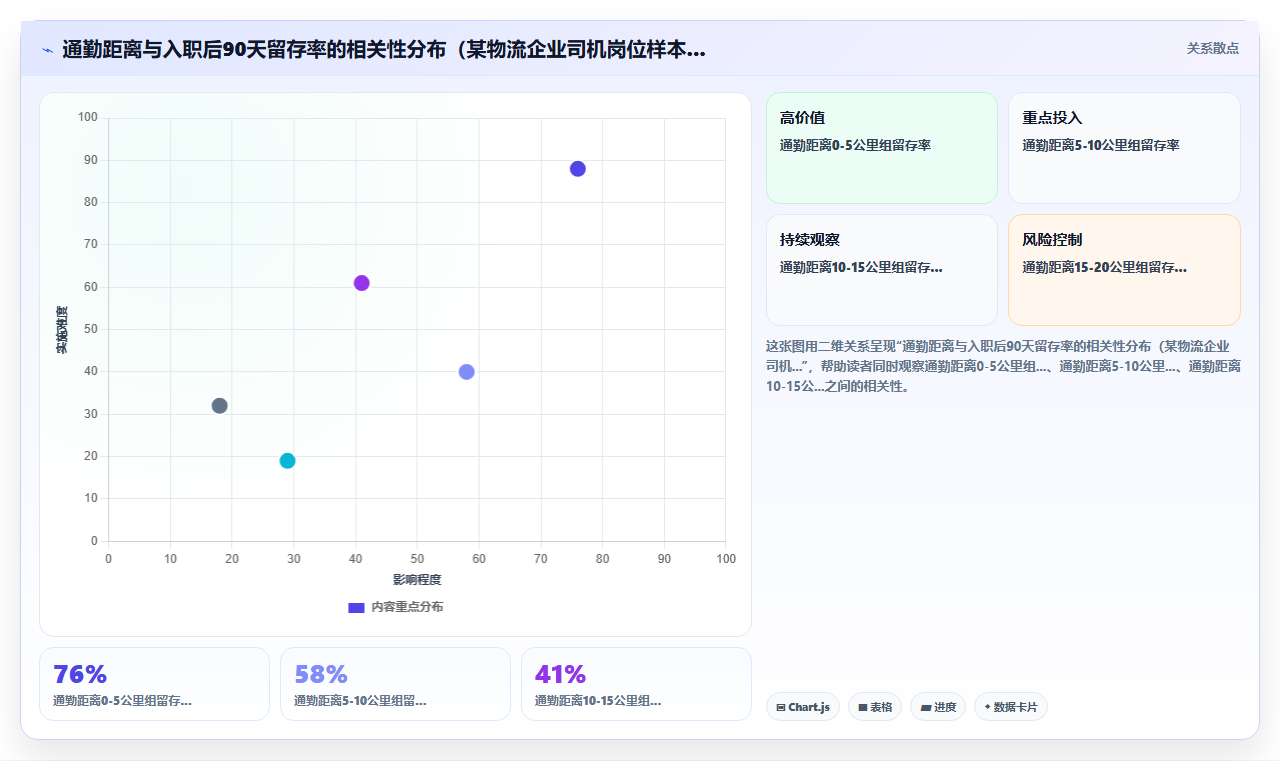The width and height of the screenshot is (1280, 761).
Task: Click the 关系散点 label in header
Action: click(1213, 48)
